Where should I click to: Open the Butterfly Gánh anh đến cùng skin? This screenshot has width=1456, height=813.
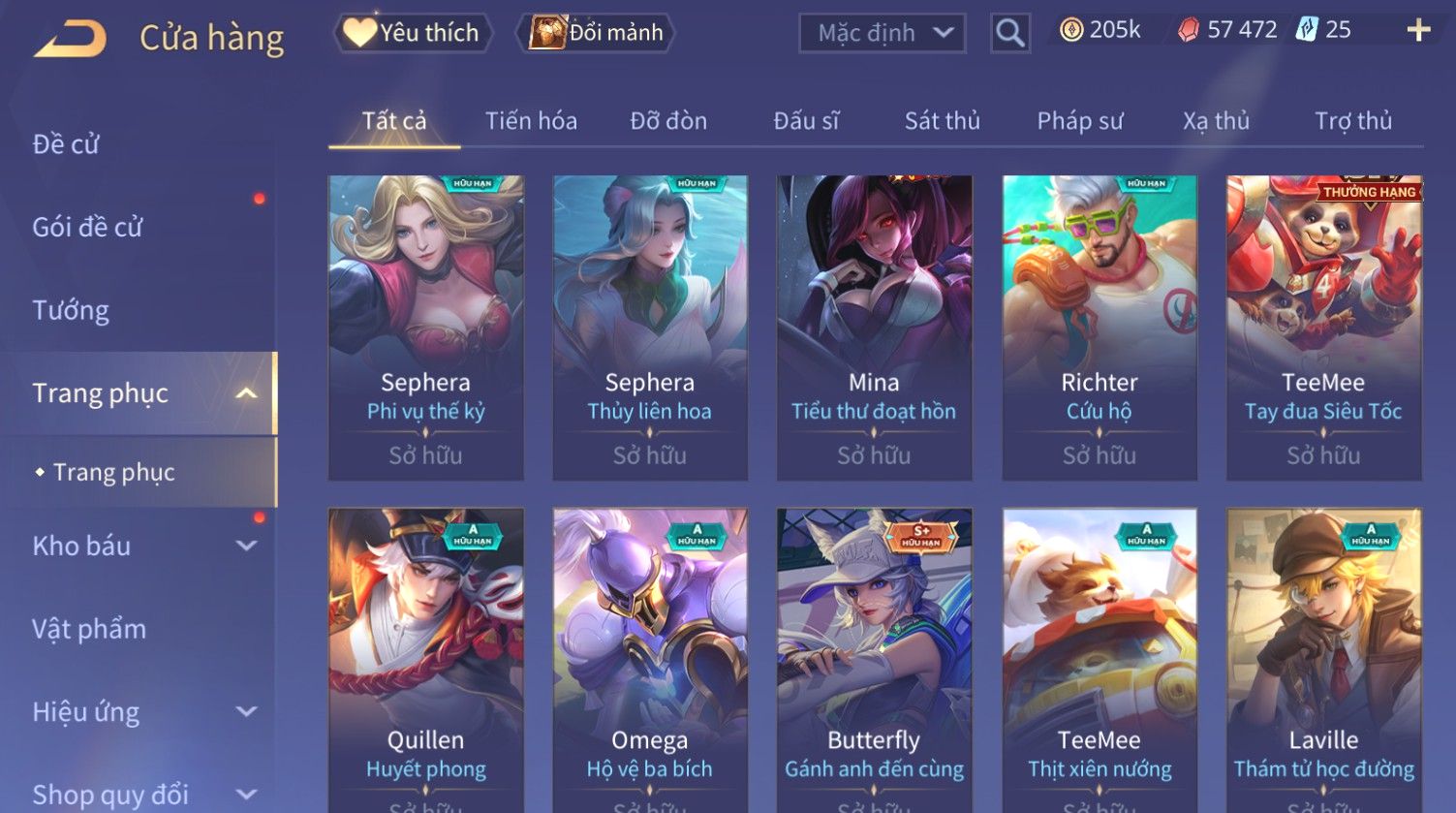click(874, 659)
